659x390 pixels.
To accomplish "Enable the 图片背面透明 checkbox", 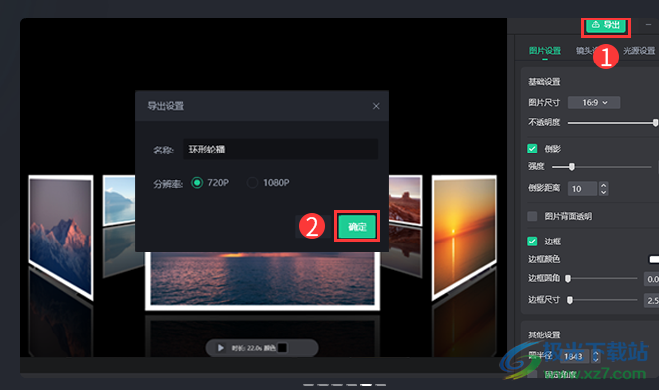I will click(532, 216).
